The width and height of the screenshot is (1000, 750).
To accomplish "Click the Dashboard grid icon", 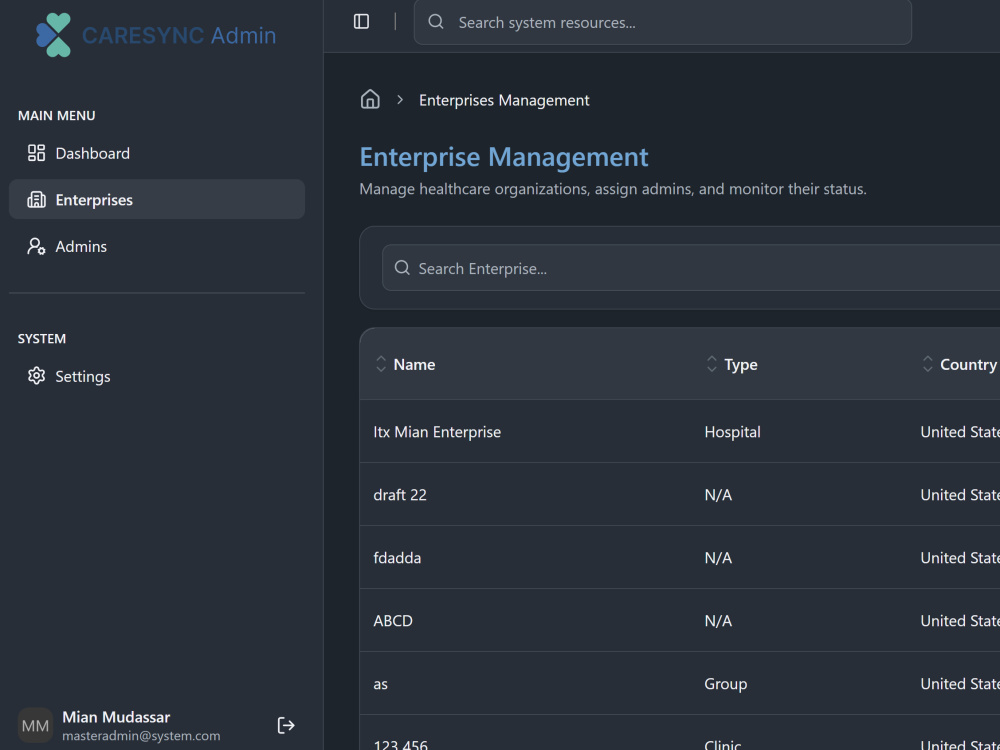I will point(36,153).
